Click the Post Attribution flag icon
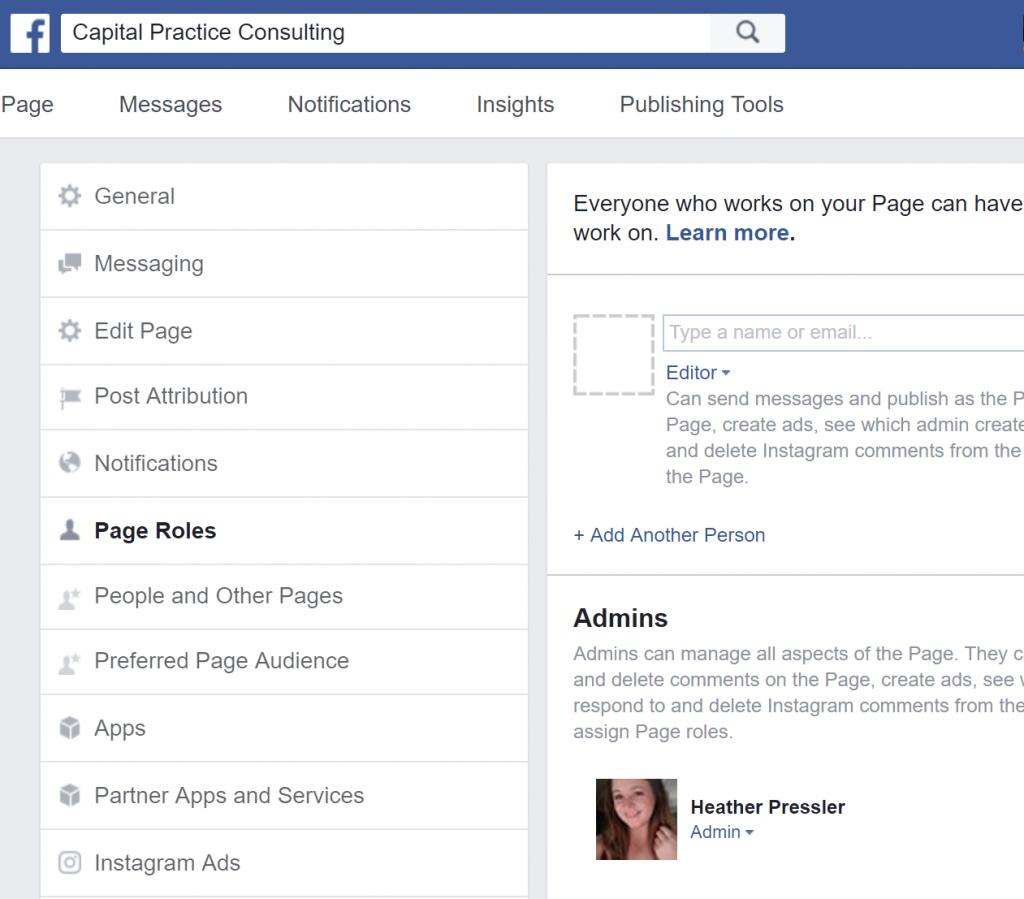 click(x=70, y=397)
